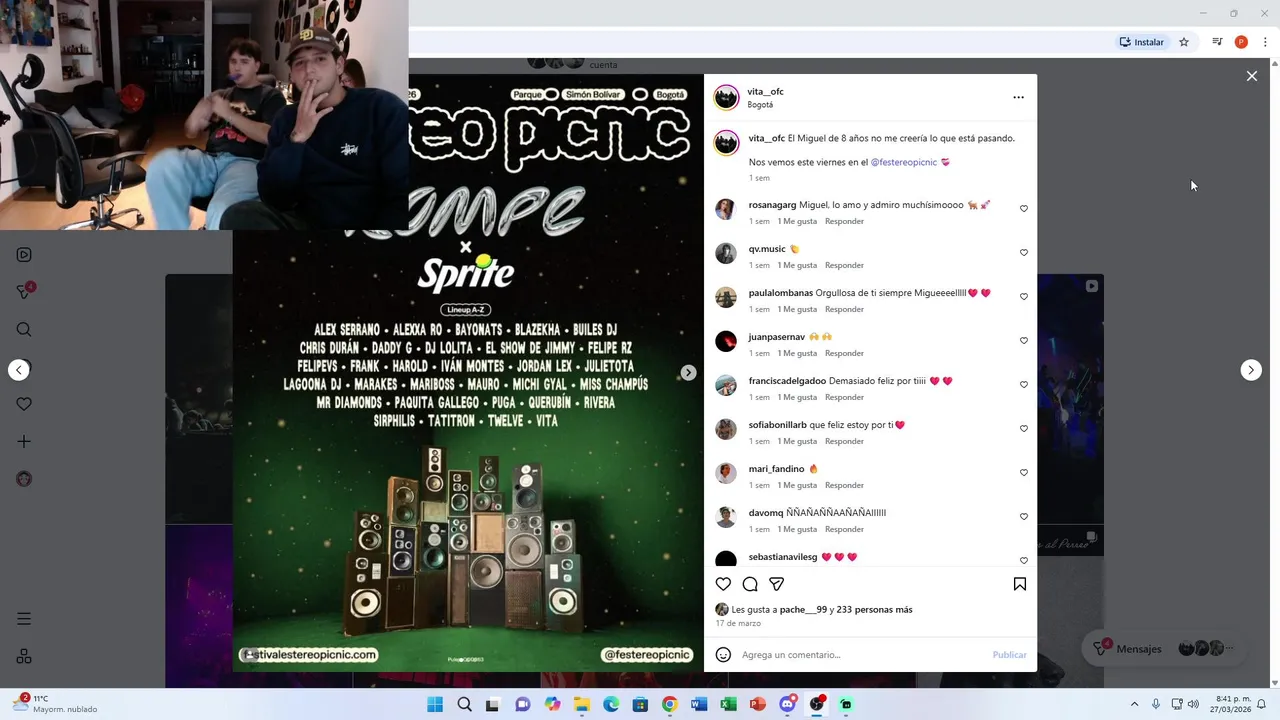Like mari_fandino's comment
Screen dimensions: 1280x720
(1023, 473)
